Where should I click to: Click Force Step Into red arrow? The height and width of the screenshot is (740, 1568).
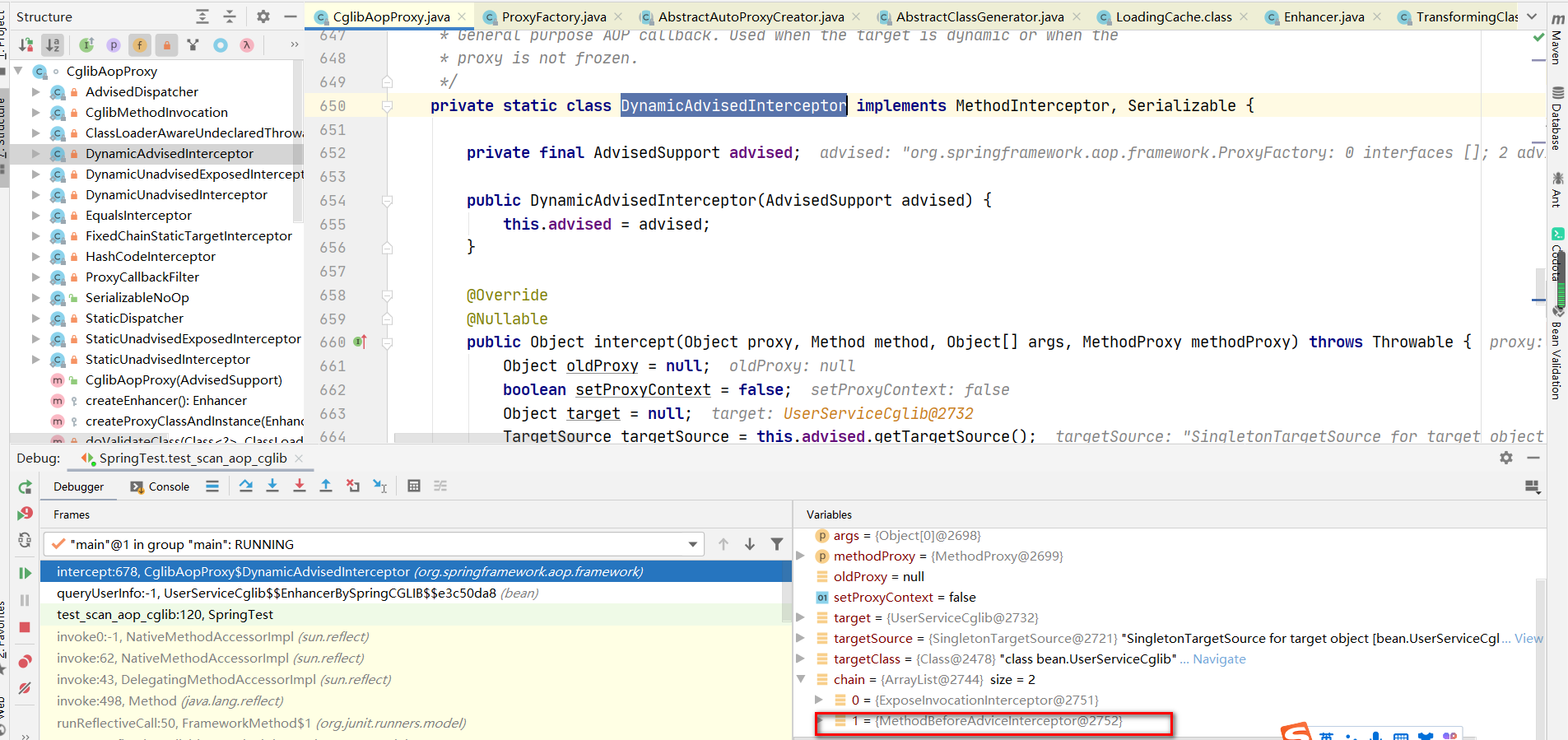coord(300,486)
